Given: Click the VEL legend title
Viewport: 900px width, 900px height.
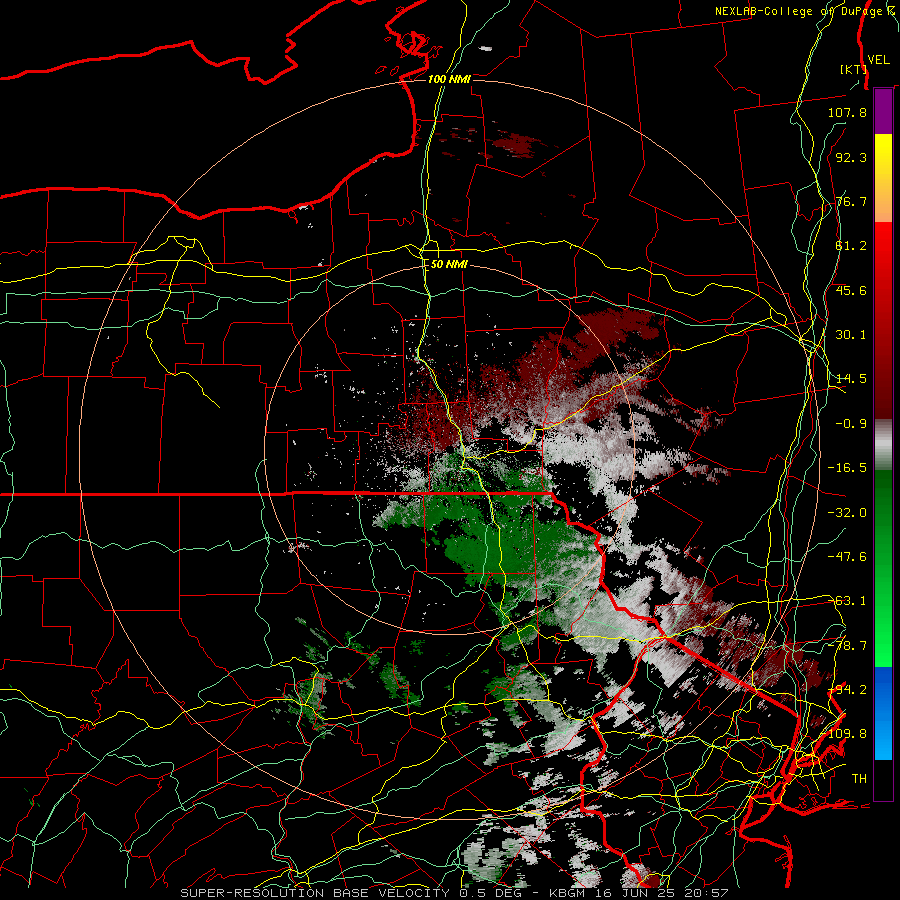Looking at the screenshot, I should 878,60.
